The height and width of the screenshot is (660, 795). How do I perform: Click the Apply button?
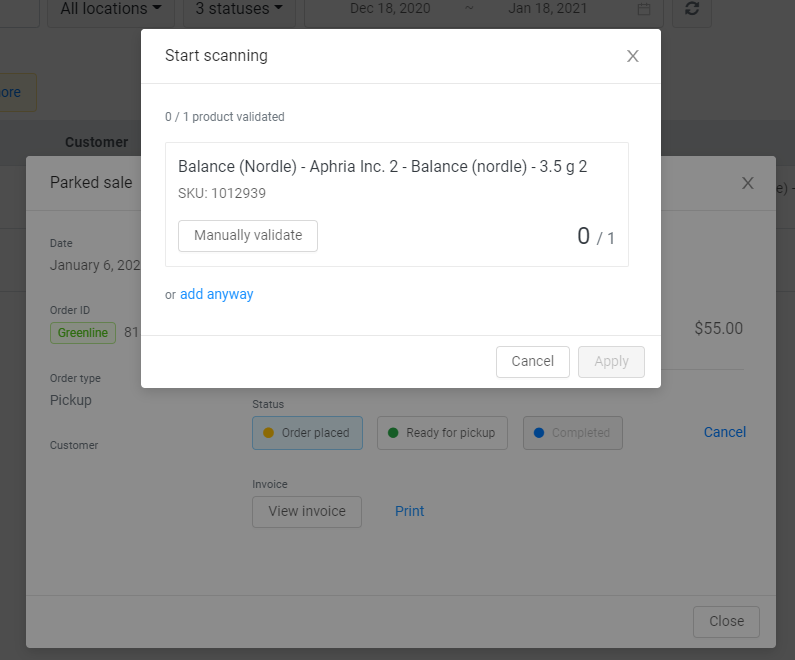coord(611,361)
